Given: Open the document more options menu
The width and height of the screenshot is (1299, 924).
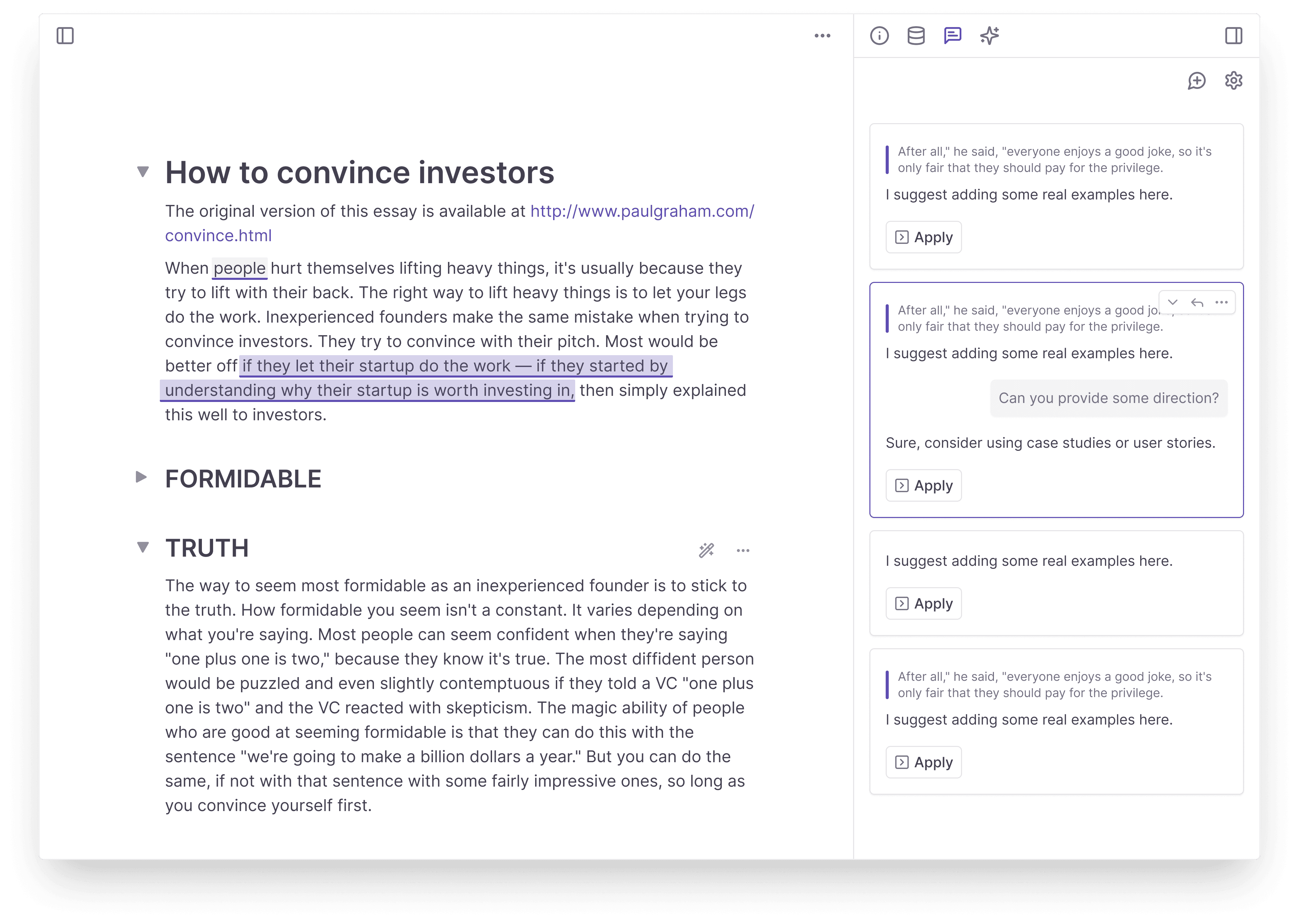Looking at the screenshot, I should 822,36.
